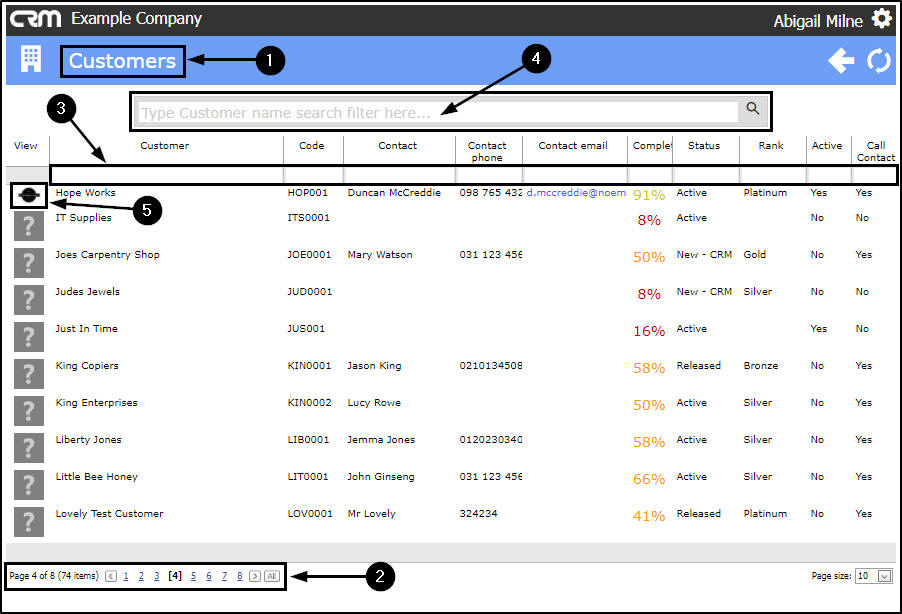The width and height of the screenshot is (902, 614).
Task: Open Hope Works customer logo view icon
Action: pyautogui.click(x=29, y=196)
